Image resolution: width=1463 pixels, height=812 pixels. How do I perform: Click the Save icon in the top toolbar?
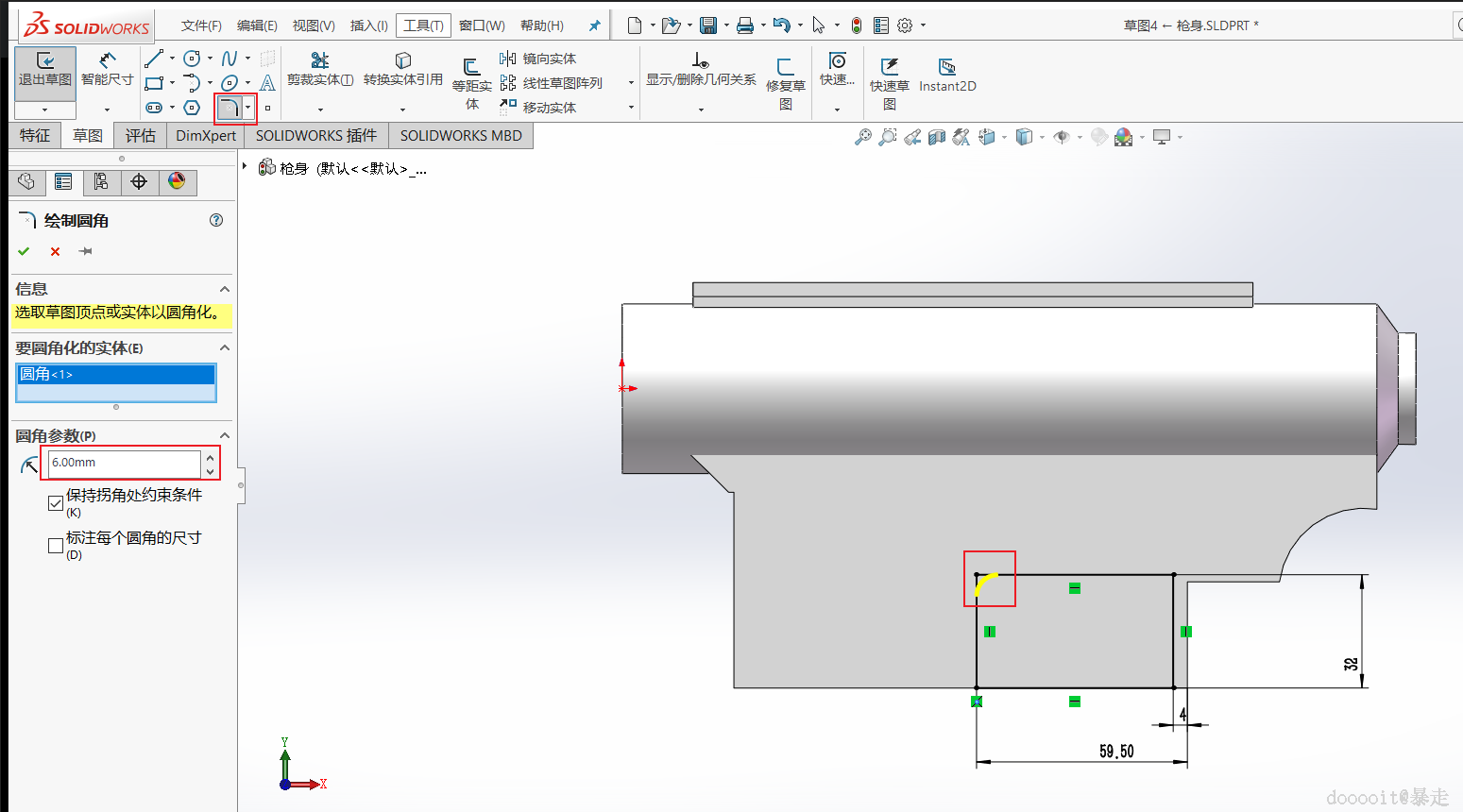(x=708, y=25)
